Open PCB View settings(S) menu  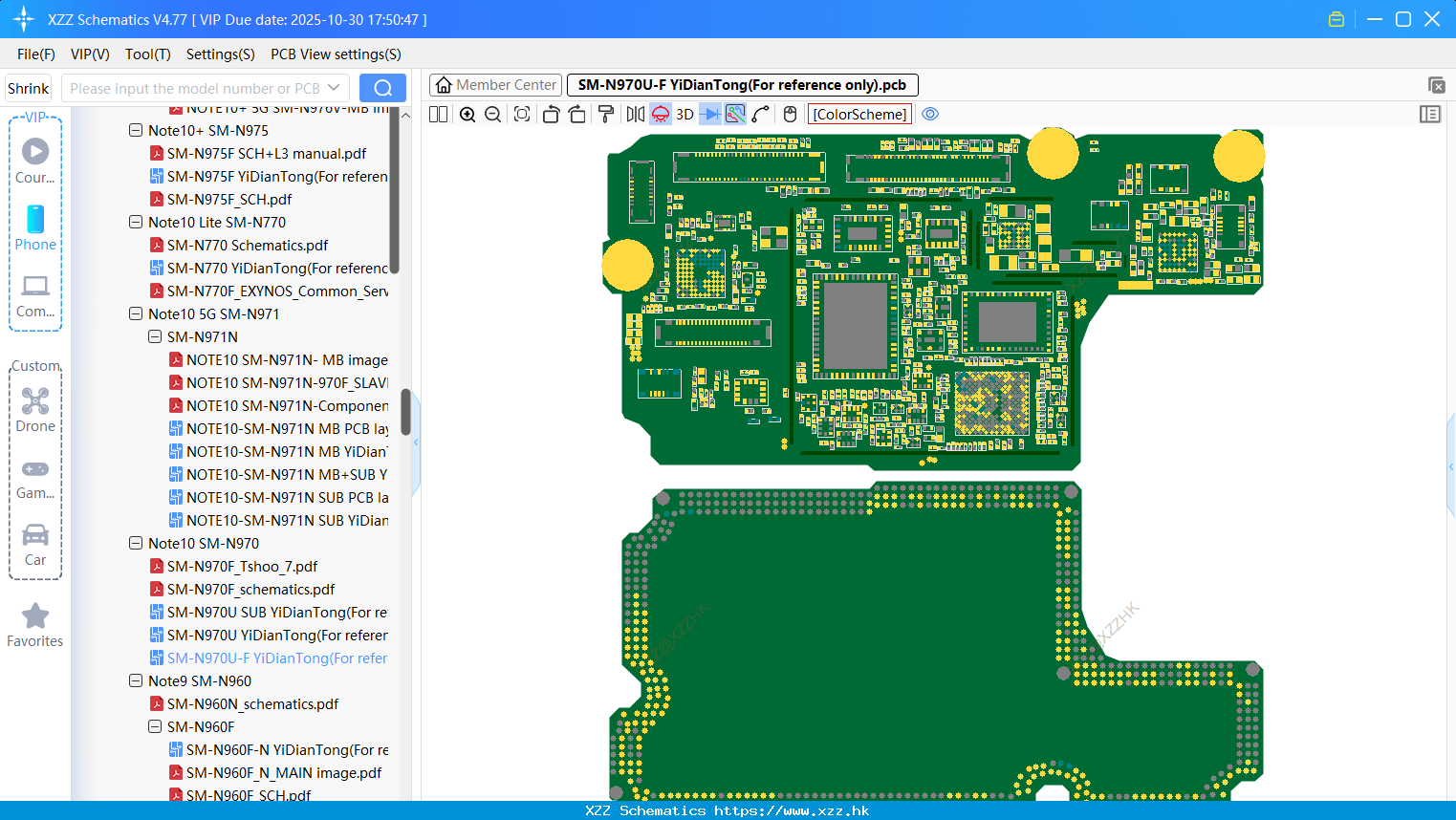tap(337, 54)
